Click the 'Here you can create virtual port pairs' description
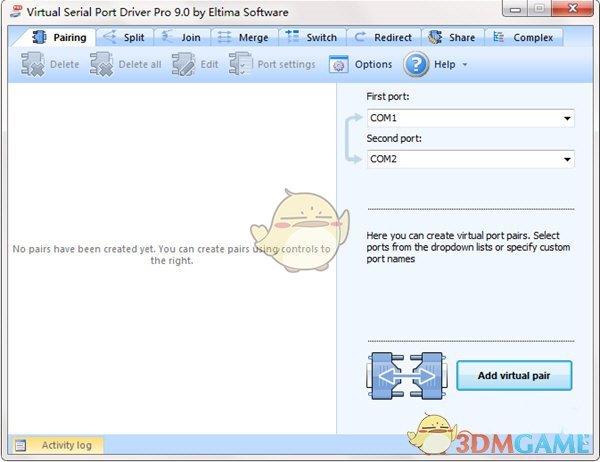Image resolution: width=600 pixels, height=462 pixels. 468,247
